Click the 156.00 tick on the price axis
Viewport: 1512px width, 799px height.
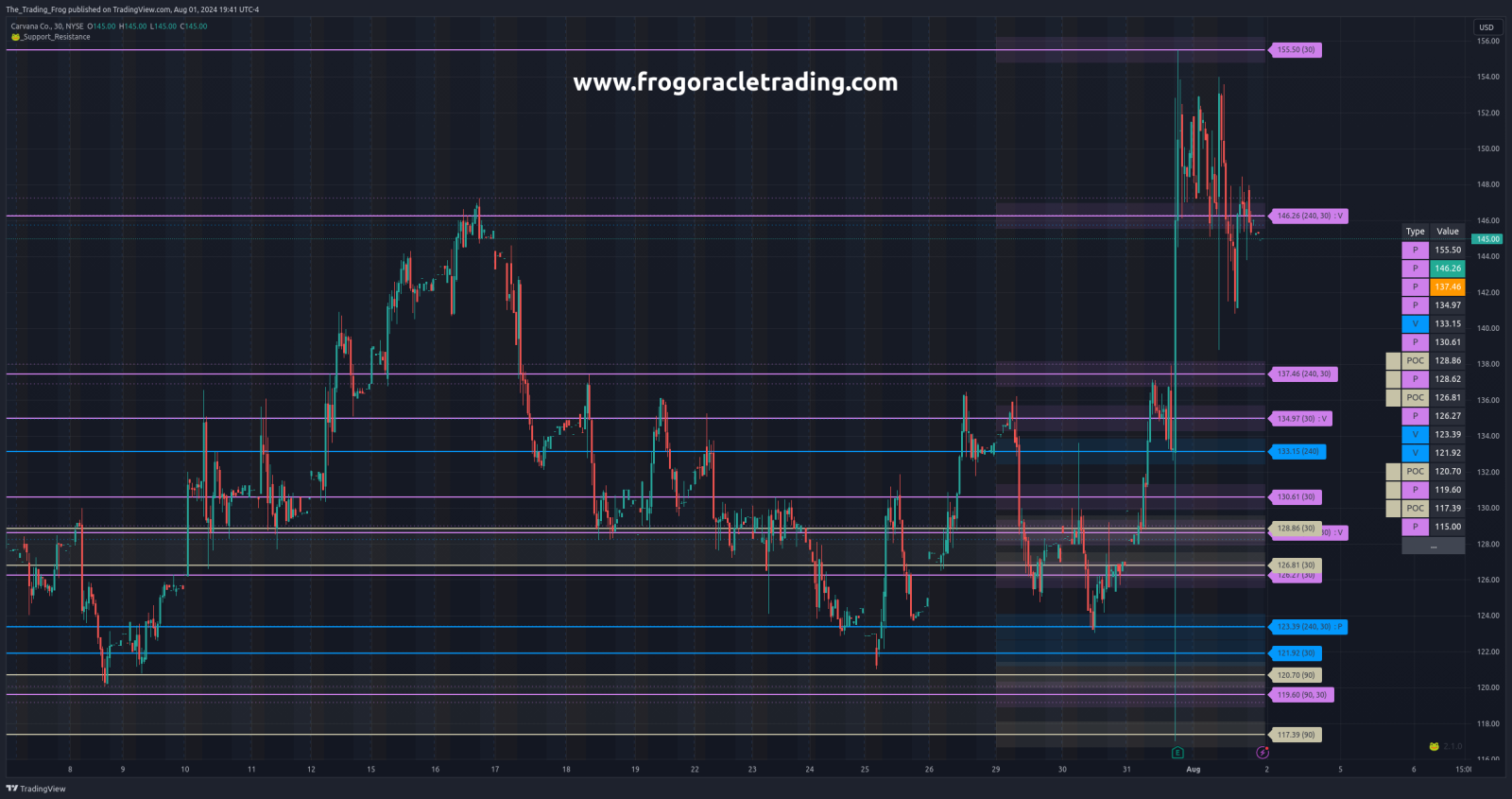[x=1488, y=42]
